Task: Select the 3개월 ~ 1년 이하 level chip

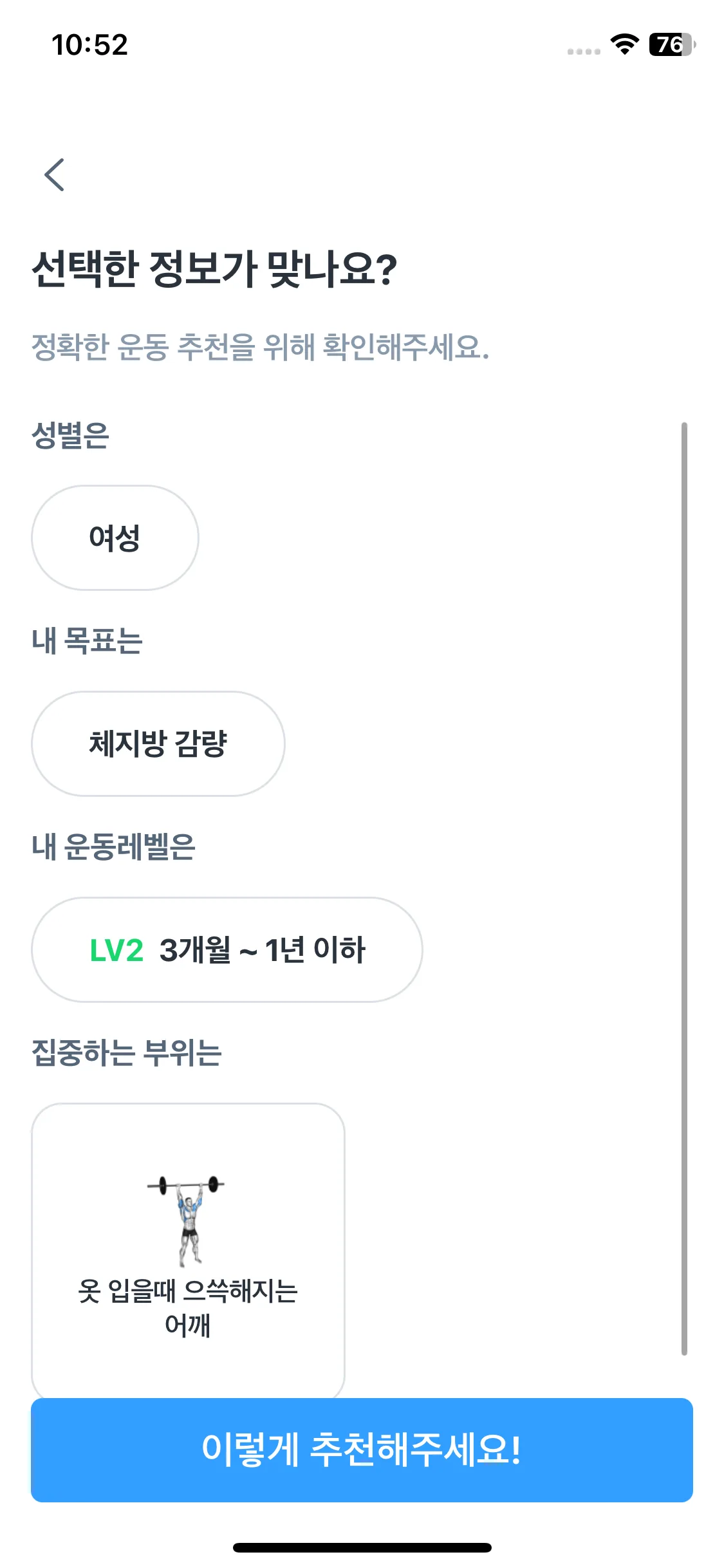Action: 227,950
